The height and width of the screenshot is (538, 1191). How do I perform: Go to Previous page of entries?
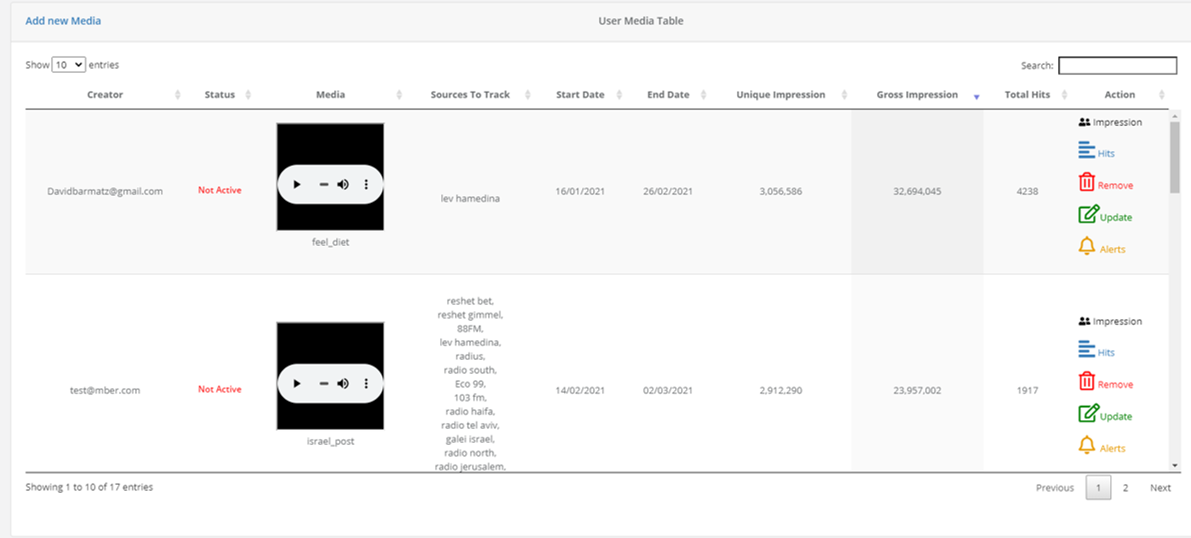pos(1055,488)
